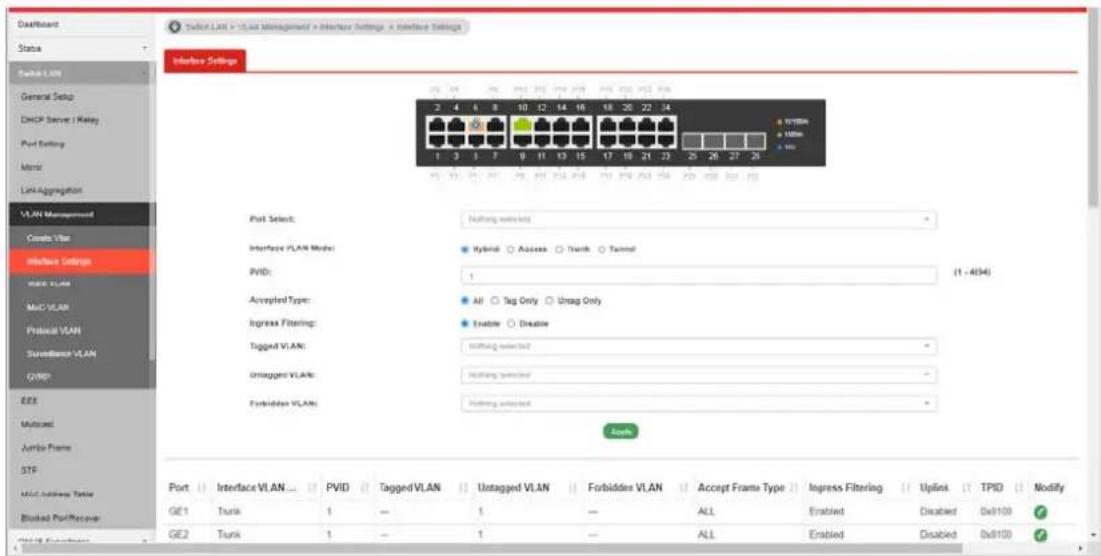Select Trunk interface VLAN mode
Image resolution: width=1101 pixels, height=556 pixels.
[560, 249]
